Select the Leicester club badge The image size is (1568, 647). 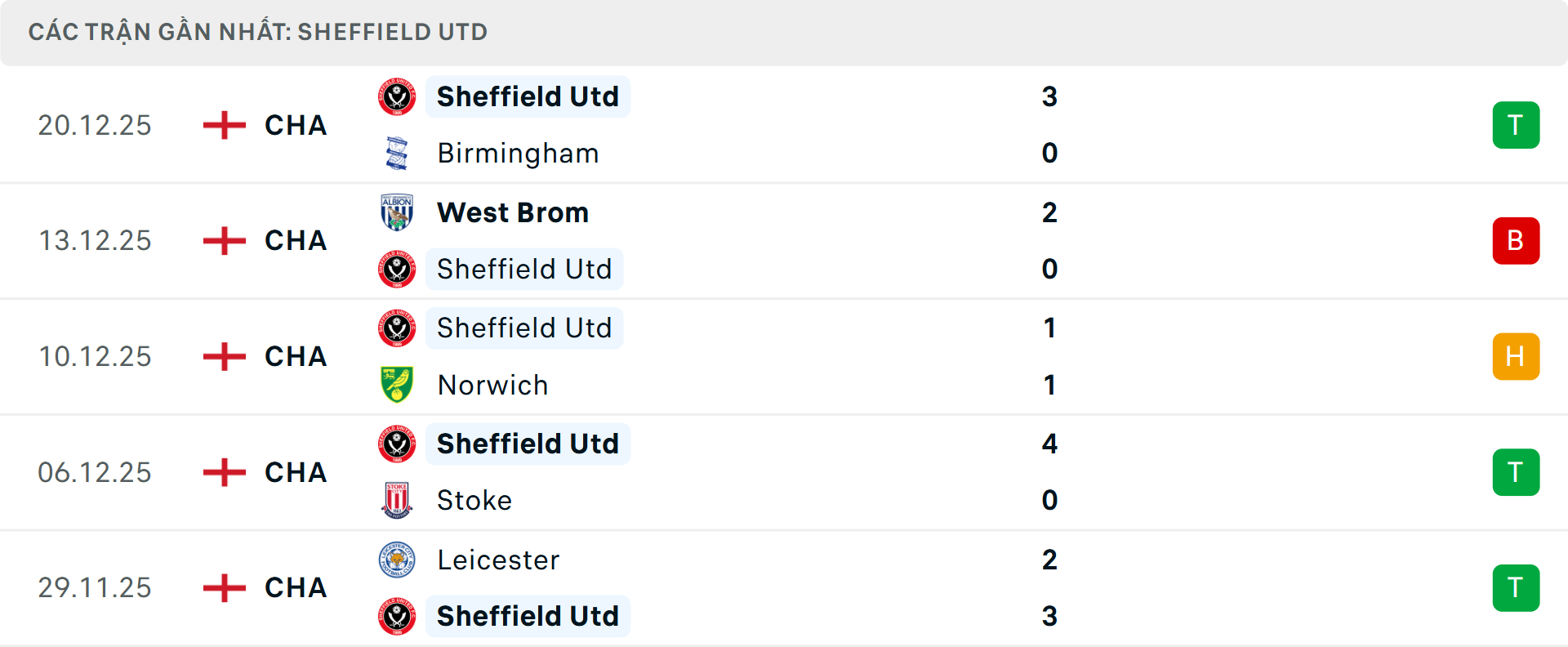(x=397, y=560)
